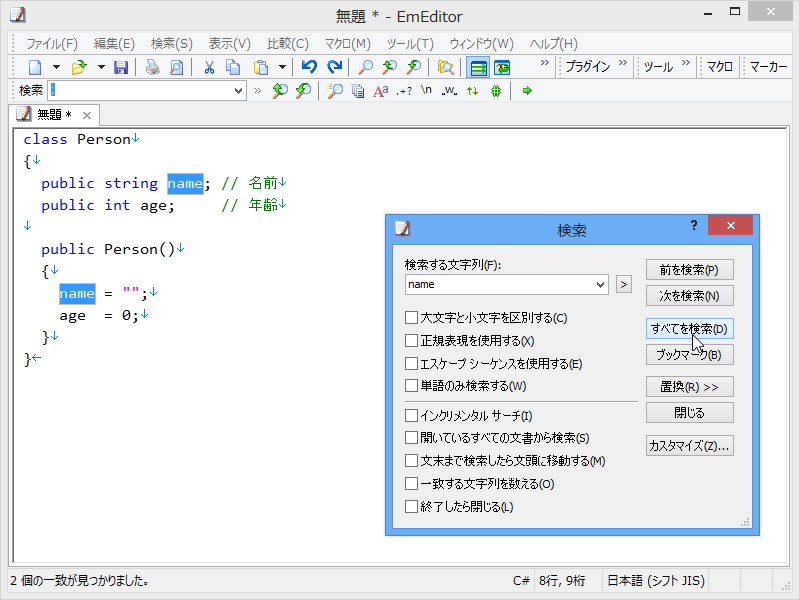The width and height of the screenshot is (800, 600).
Task: Toggle regular expression .+? icon
Action: pyautogui.click(x=404, y=91)
